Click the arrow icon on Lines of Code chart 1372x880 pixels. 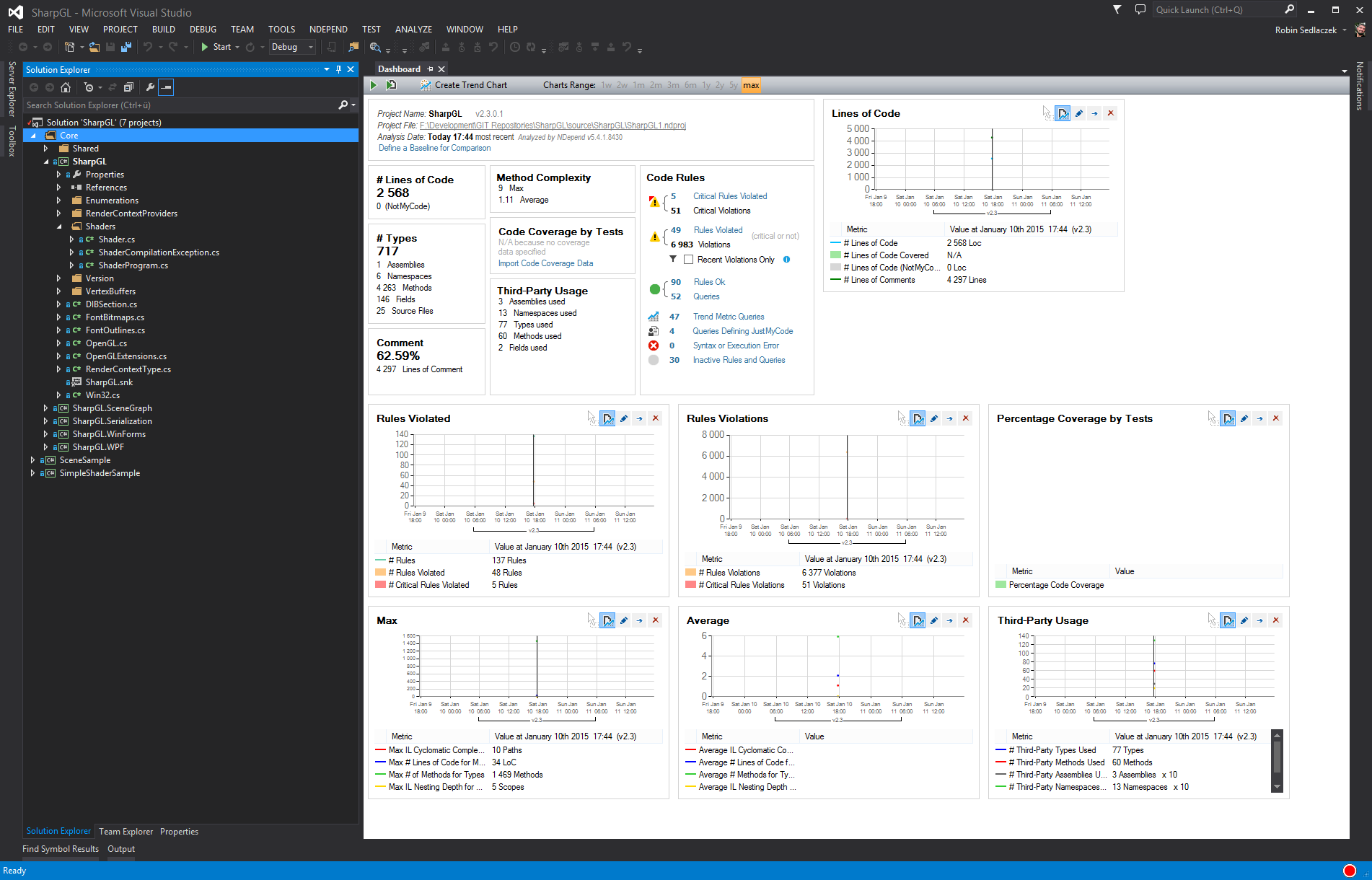coord(1094,113)
